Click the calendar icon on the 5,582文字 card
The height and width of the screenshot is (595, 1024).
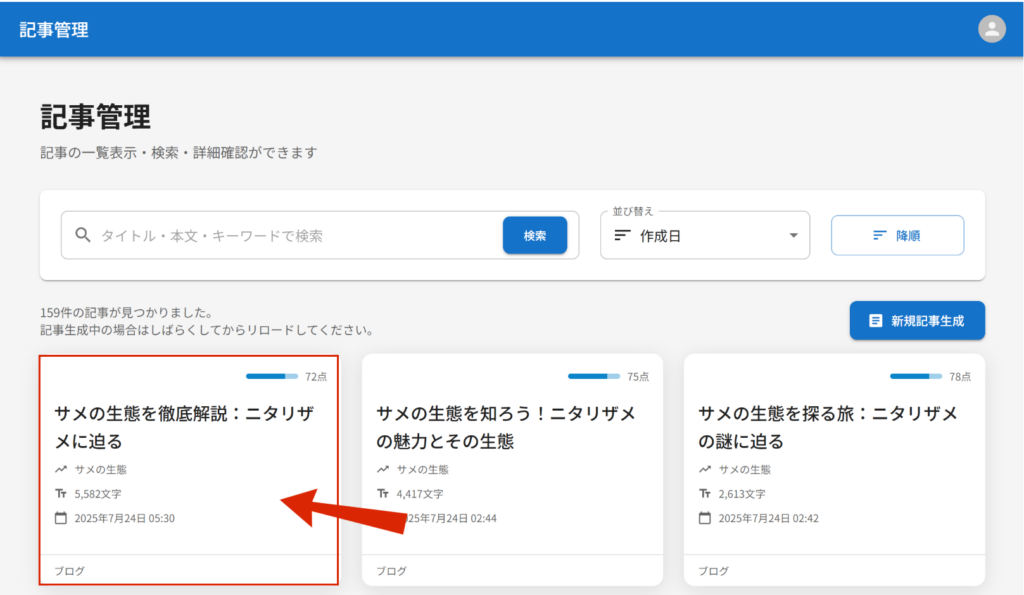[61, 518]
